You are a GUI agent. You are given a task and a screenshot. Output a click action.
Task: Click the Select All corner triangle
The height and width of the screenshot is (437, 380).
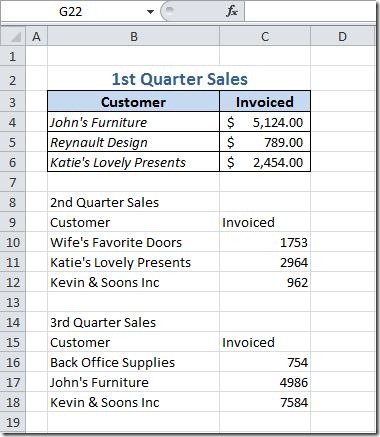(13, 37)
